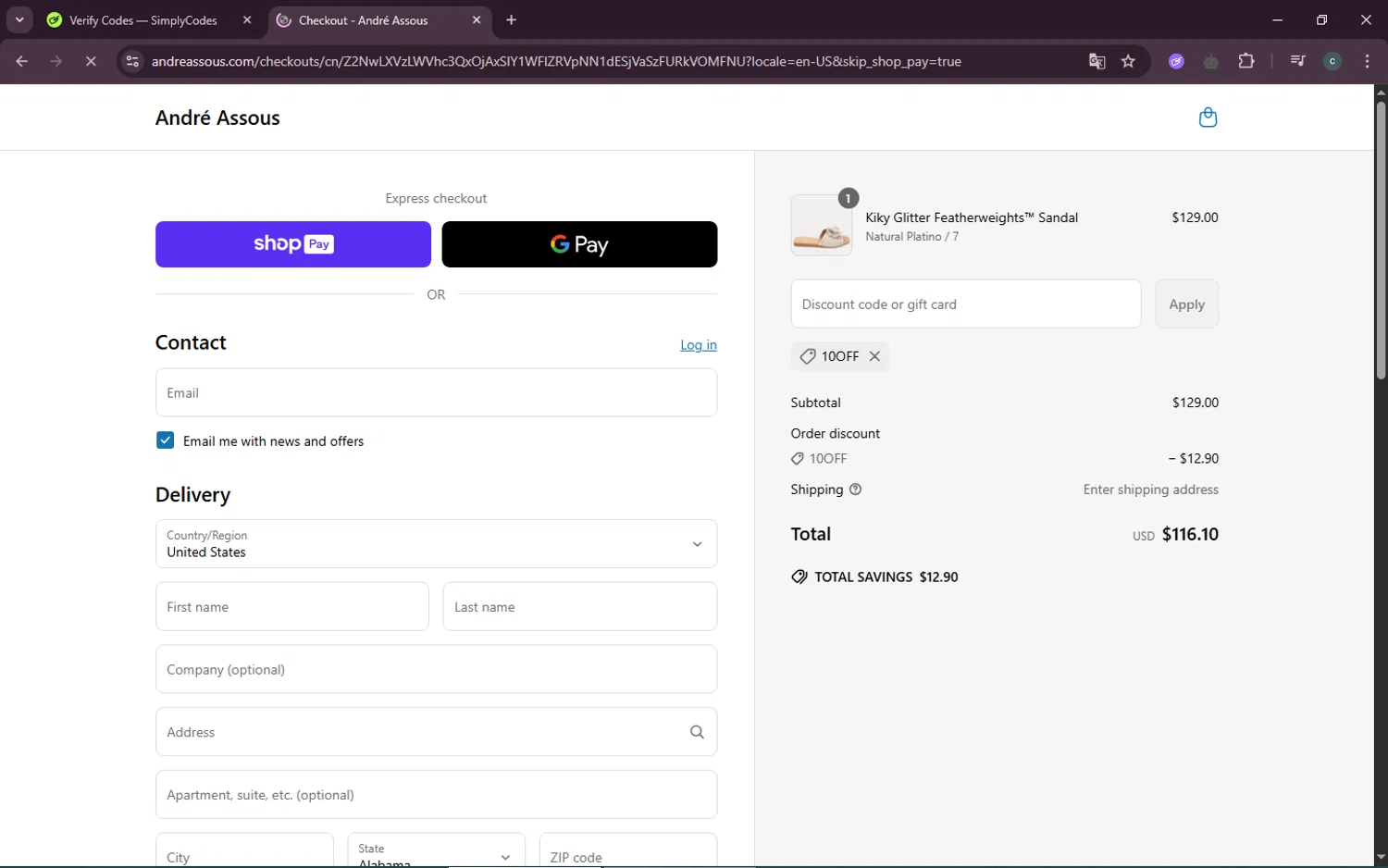1388x868 pixels.
Task: Click the Apply discount button
Action: pyautogui.click(x=1186, y=304)
